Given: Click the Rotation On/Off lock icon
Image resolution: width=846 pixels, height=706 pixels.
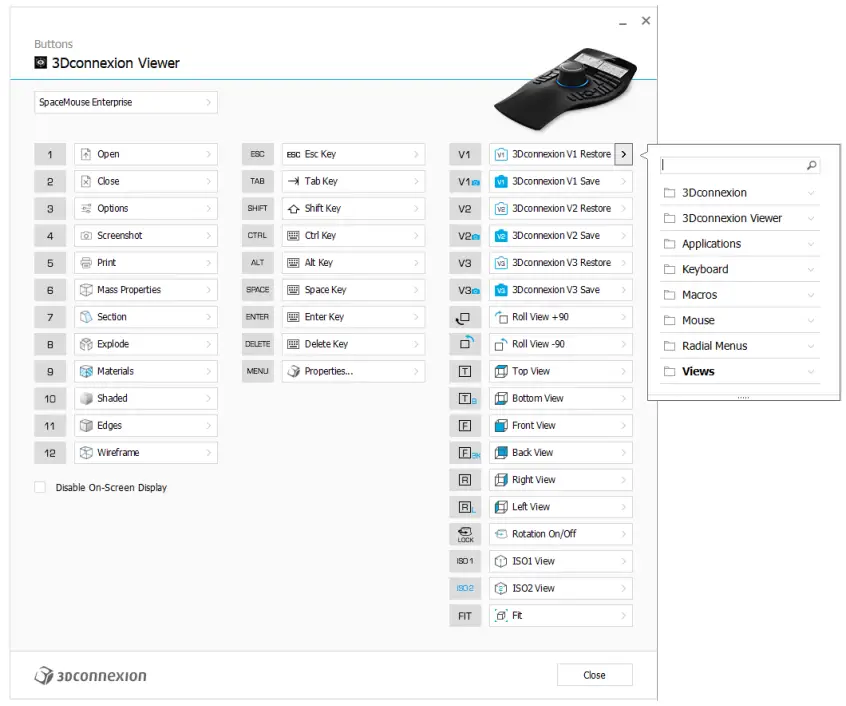Looking at the screenshot, I should click(x=499, y=534).
